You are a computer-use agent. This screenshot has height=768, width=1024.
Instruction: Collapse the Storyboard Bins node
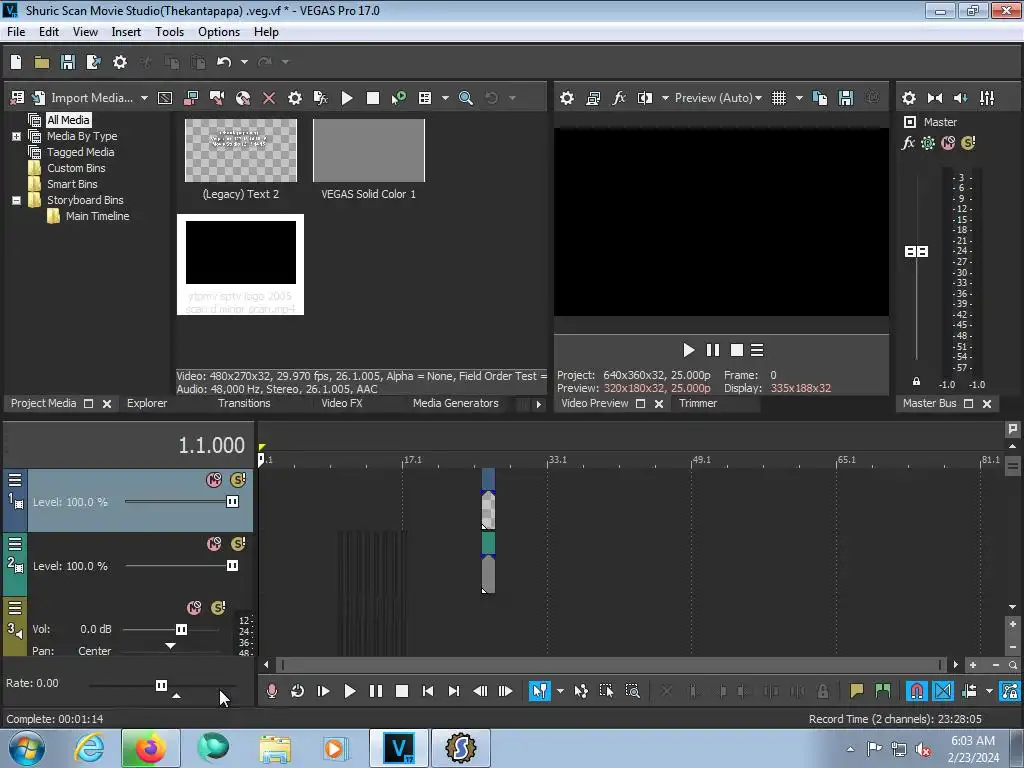[x=16, y=200]
